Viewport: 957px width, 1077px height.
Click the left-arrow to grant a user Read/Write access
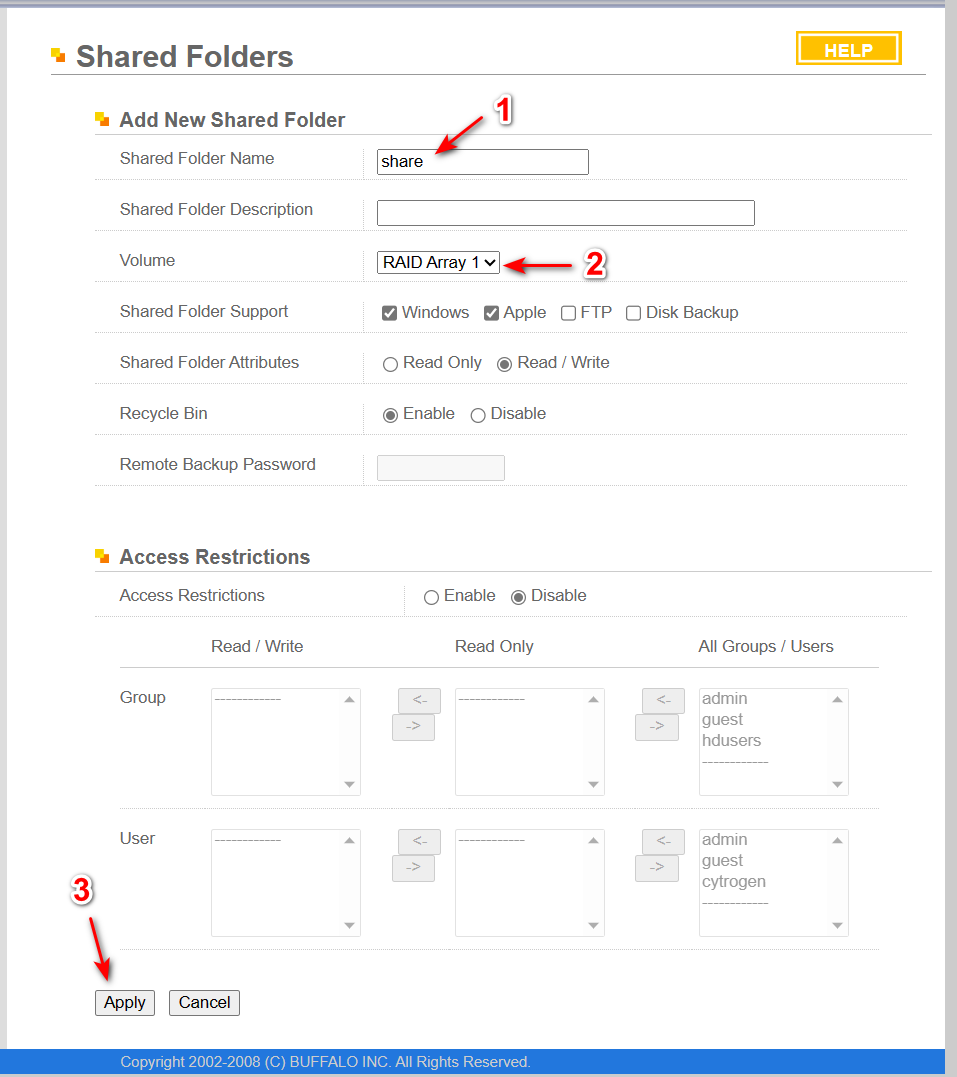[x=419, y=841]
